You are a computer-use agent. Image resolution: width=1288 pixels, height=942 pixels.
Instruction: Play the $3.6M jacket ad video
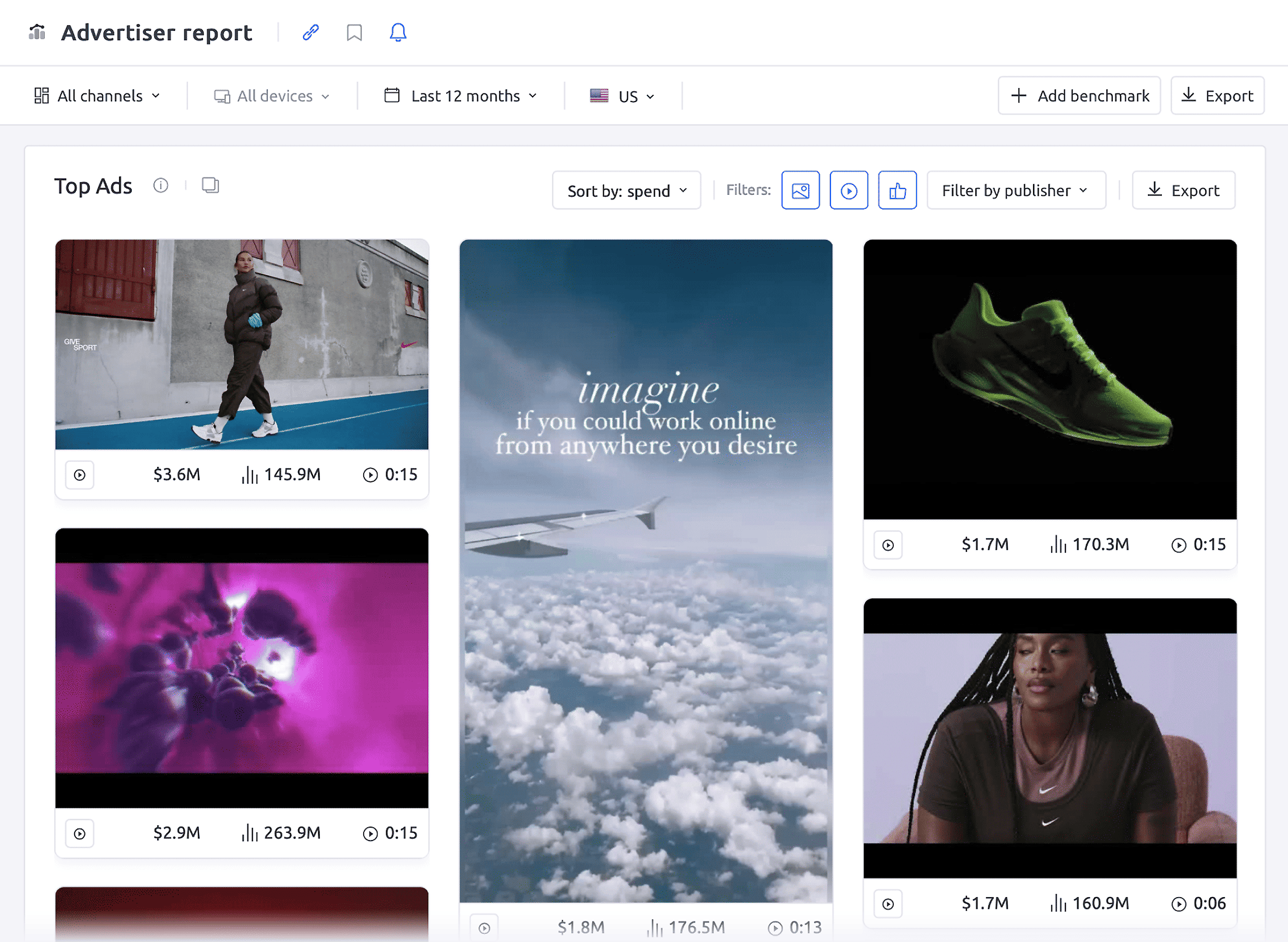coord(80,475)
